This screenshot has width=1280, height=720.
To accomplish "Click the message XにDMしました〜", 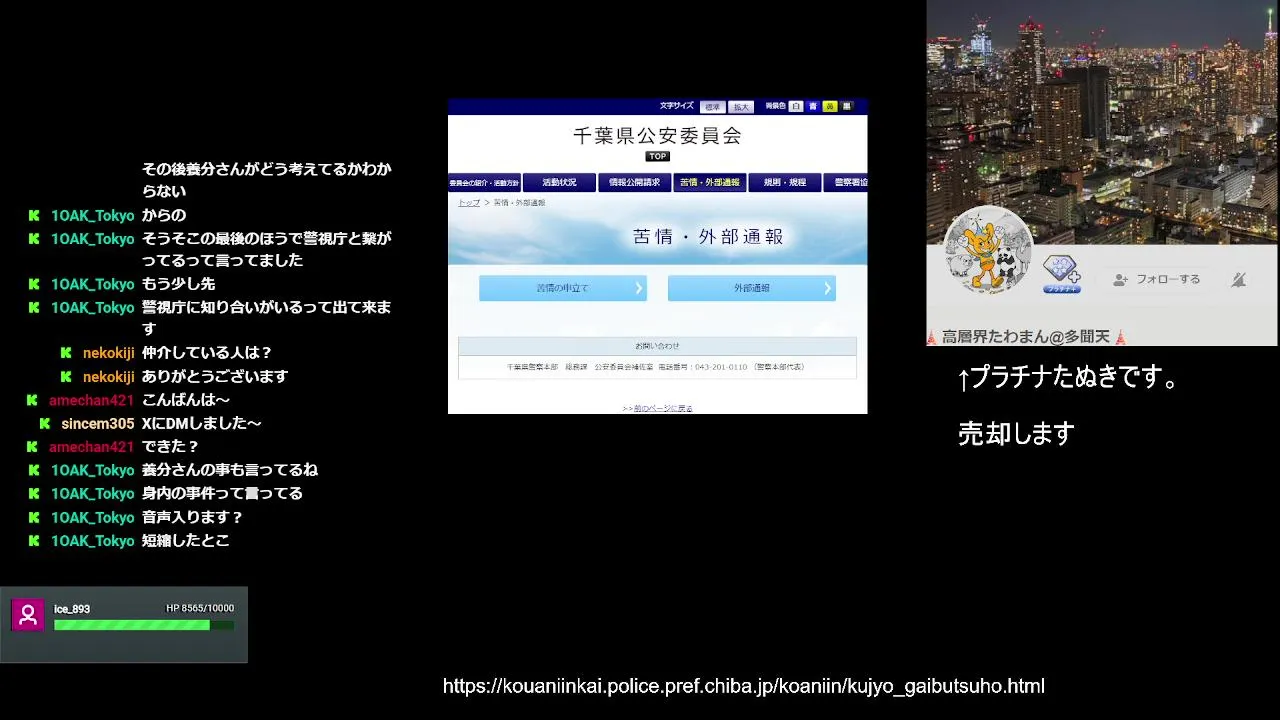I will pos(201,424).
